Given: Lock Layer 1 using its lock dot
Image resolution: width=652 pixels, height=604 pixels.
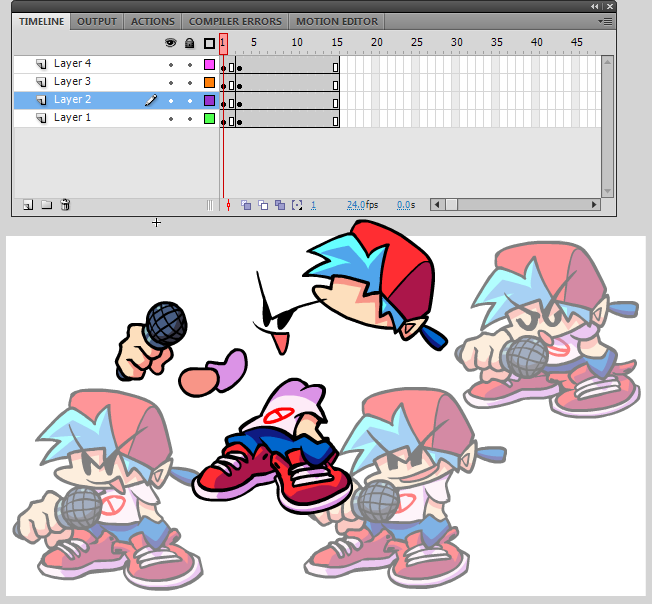Looking at the screenshot, I should [x=190, y=119].
